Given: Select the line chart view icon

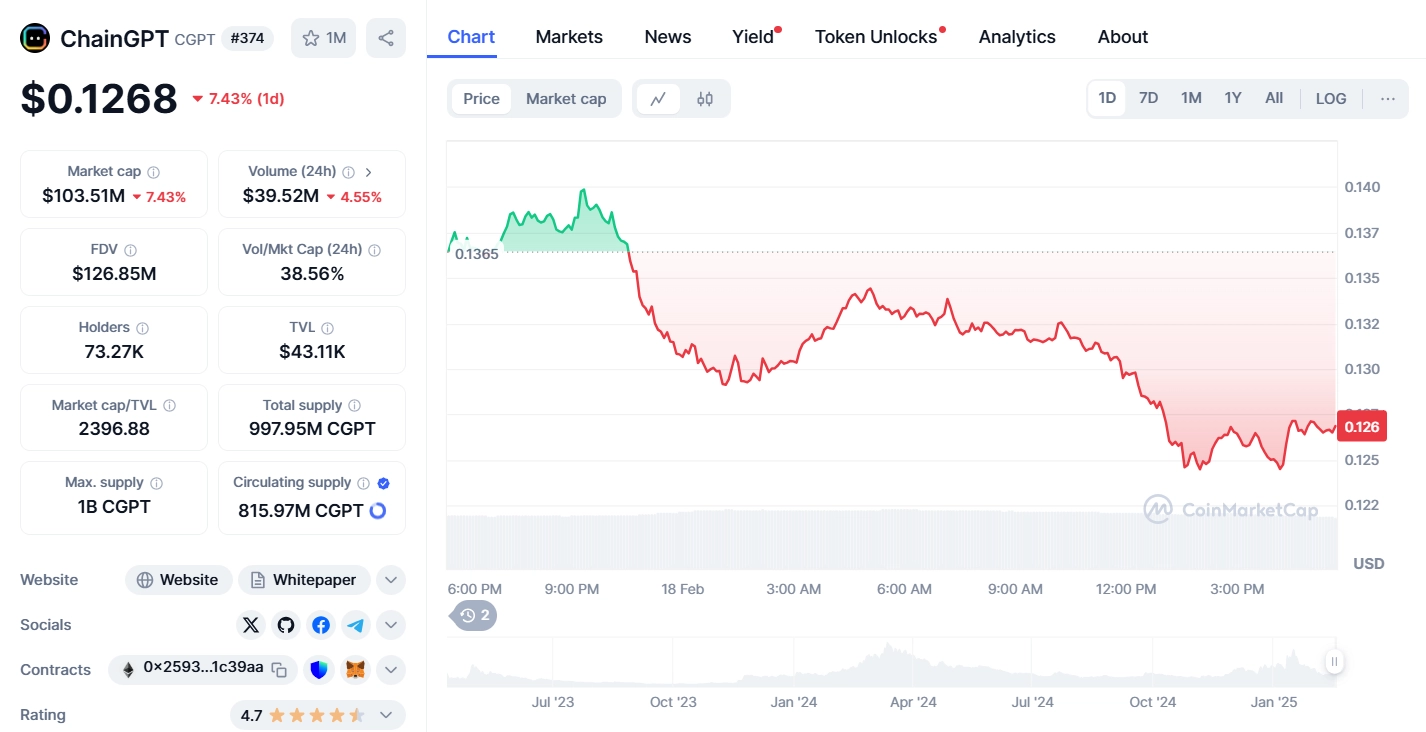Looking at the screenshot, I should tap(658, 99).
